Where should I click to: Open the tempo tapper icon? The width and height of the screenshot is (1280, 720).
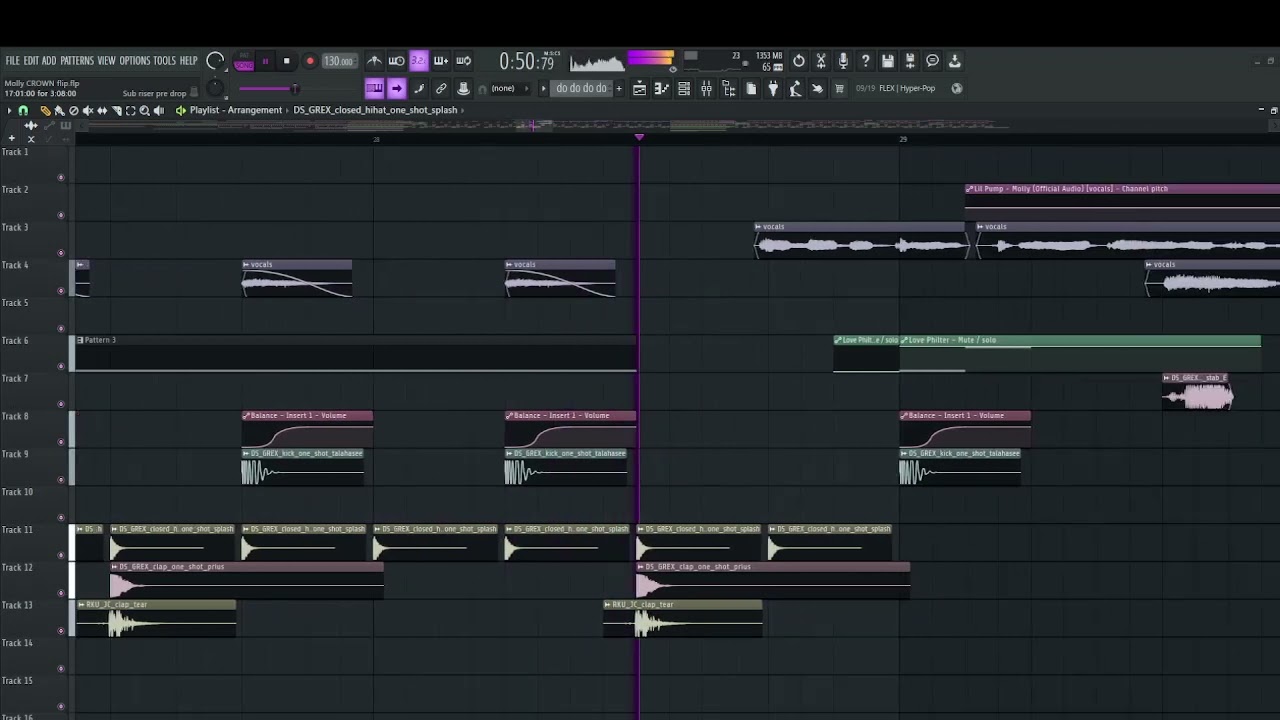click(795, 89)
